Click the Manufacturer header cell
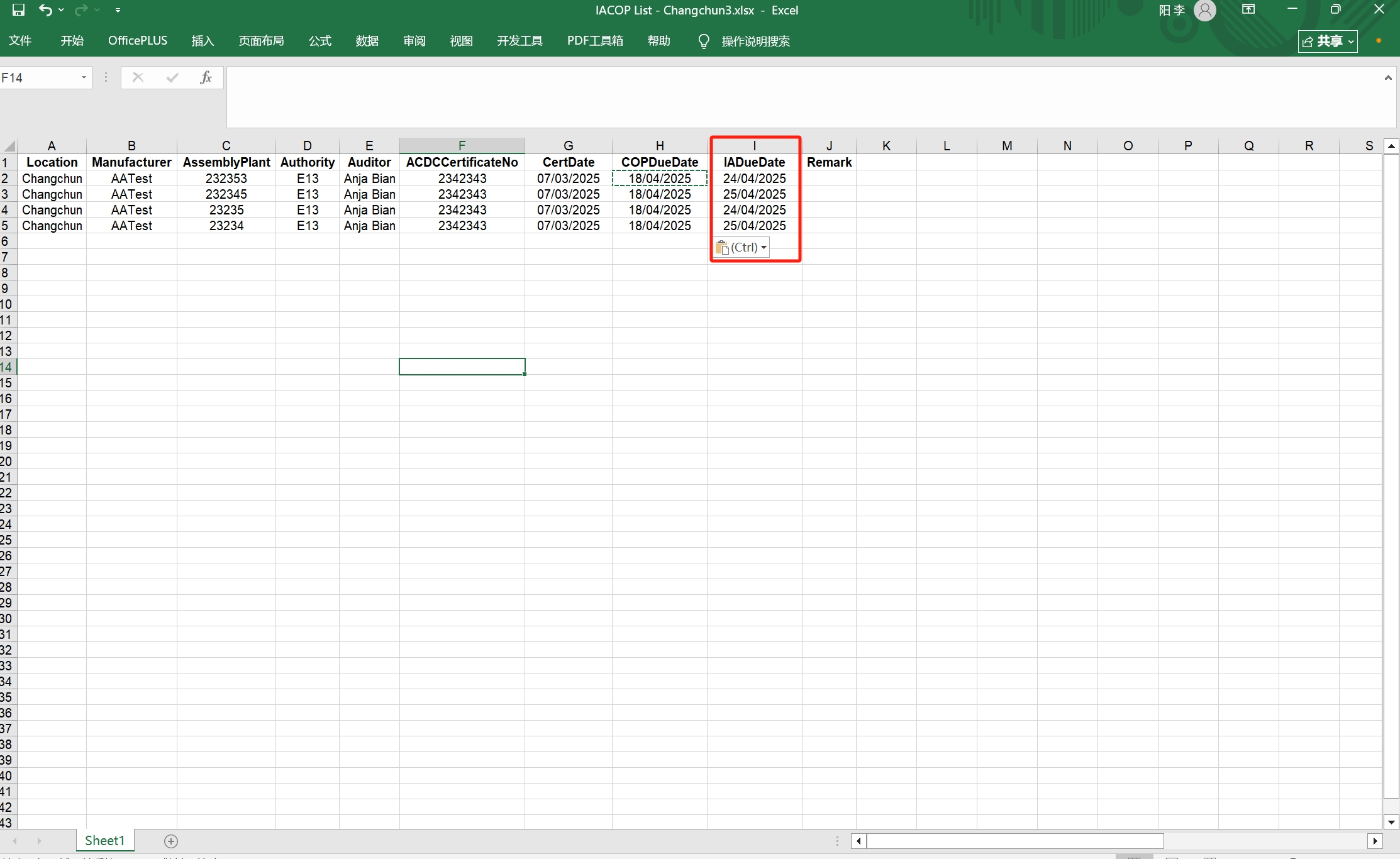 click(x=131, y=162)
